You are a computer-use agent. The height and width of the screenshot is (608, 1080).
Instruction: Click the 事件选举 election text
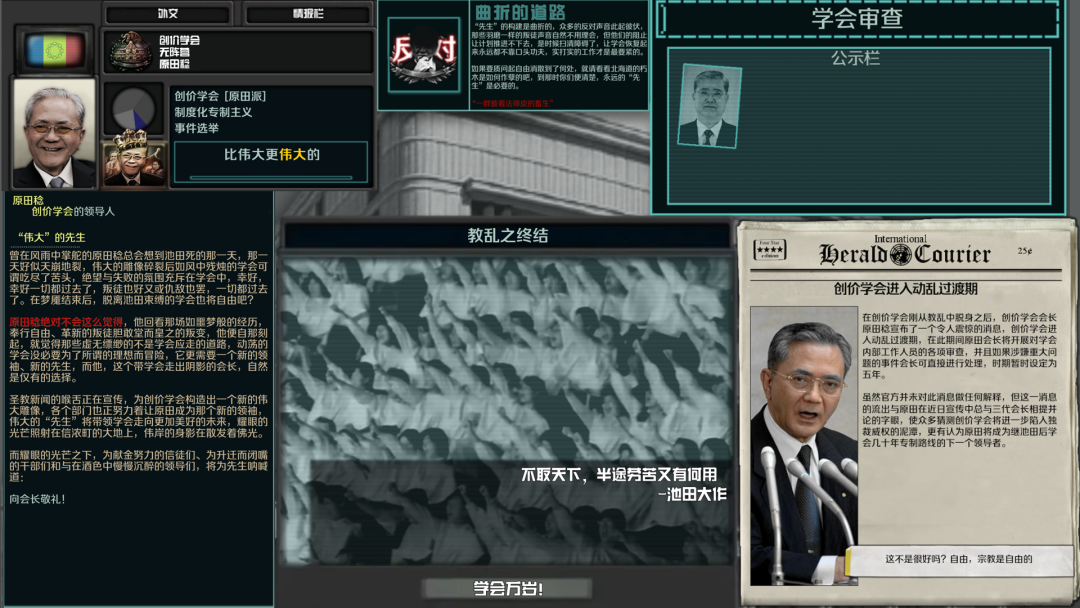click(x=196, y=128)
